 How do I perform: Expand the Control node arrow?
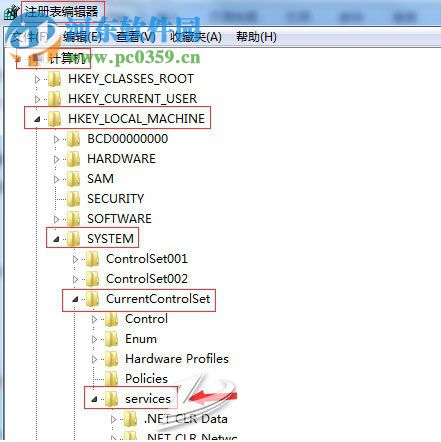pyautogui.click(x=94, y=319)
